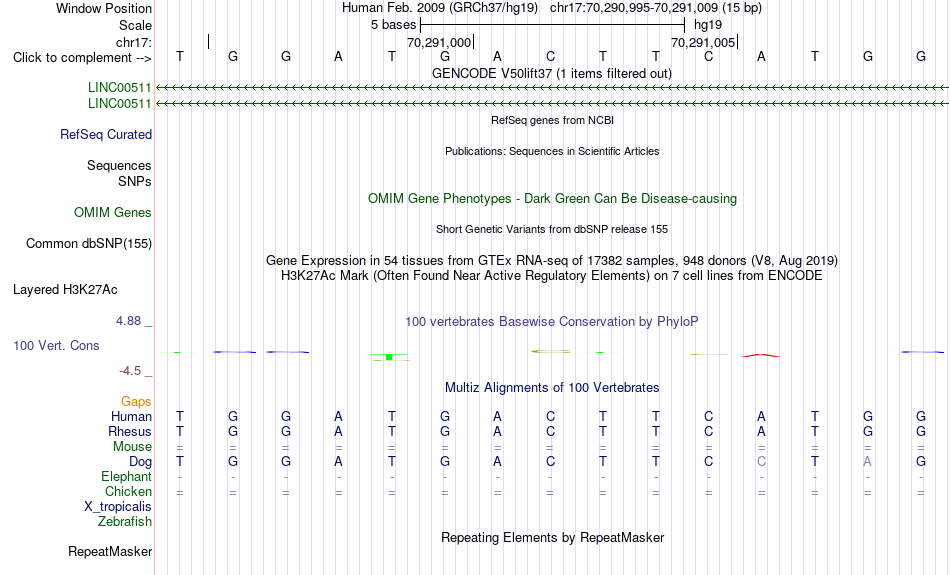Open 'Repeating Elements by RepeatMasker' title

[552, 537]
